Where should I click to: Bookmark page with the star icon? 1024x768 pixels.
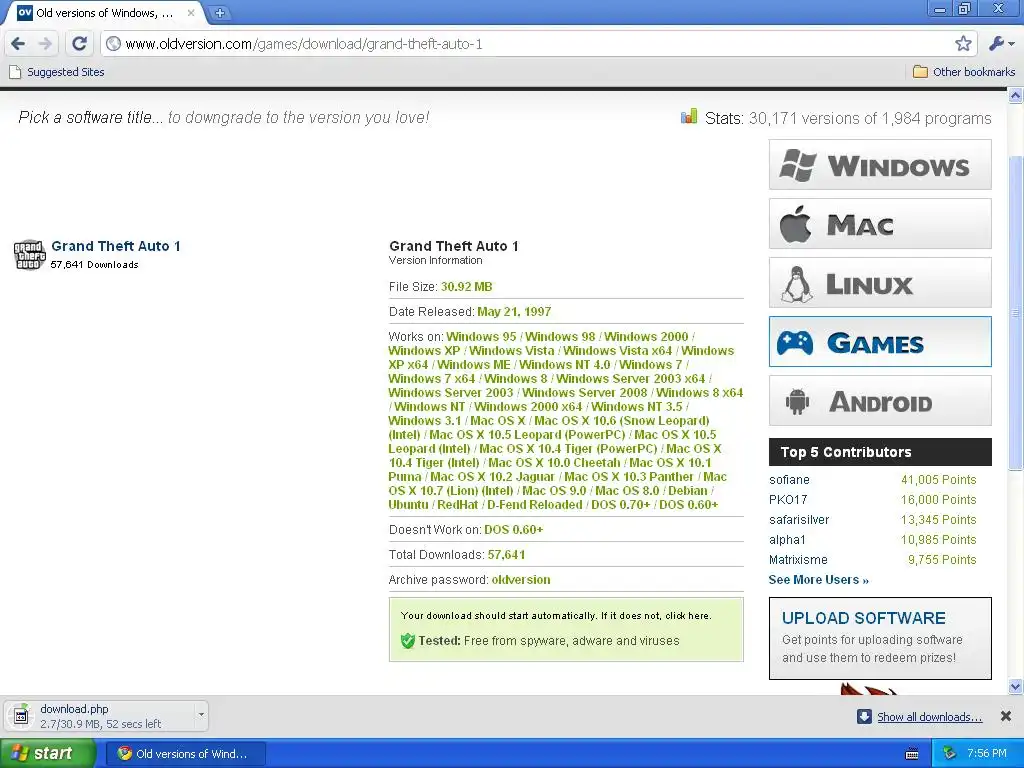[963, 44]
